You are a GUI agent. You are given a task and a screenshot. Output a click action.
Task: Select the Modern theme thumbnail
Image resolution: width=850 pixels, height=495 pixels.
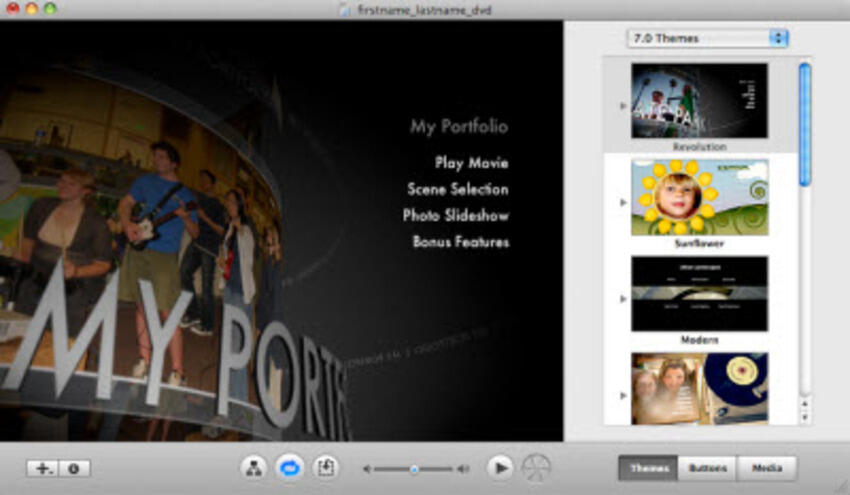(x=699, y=293)
